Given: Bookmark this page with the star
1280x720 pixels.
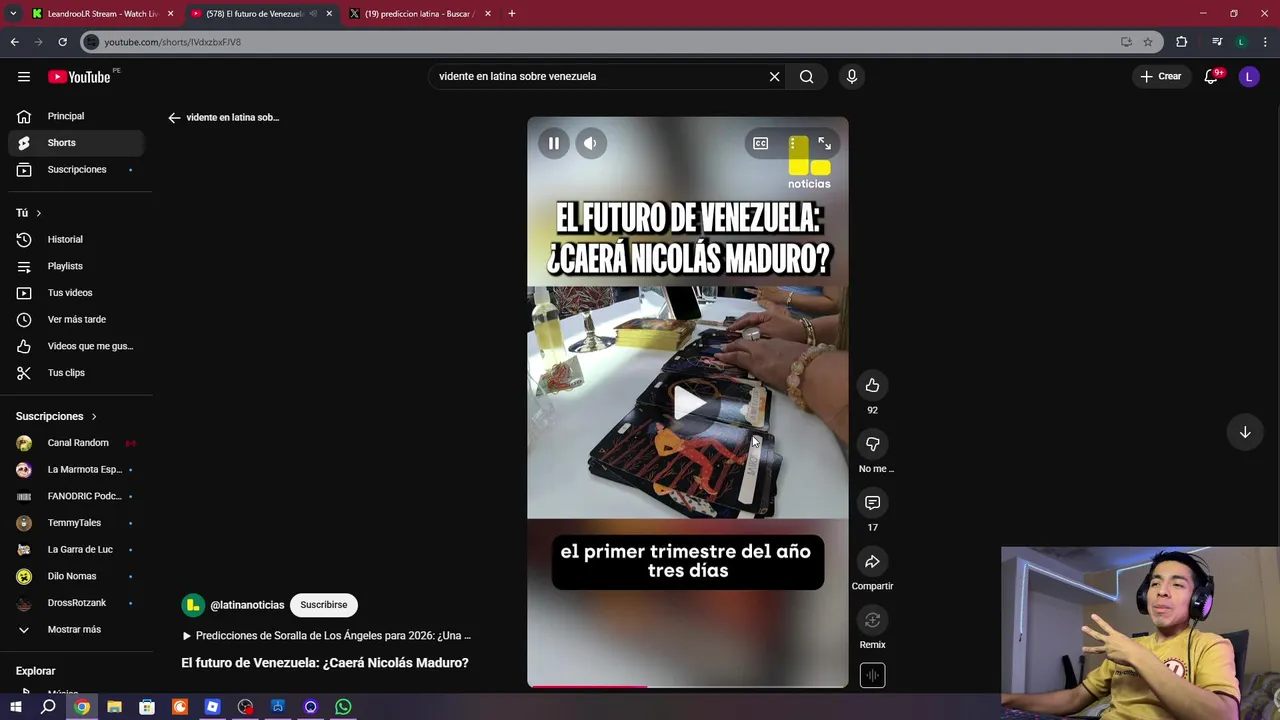Looking at the screenshot, I should [x=1148, y=42].
